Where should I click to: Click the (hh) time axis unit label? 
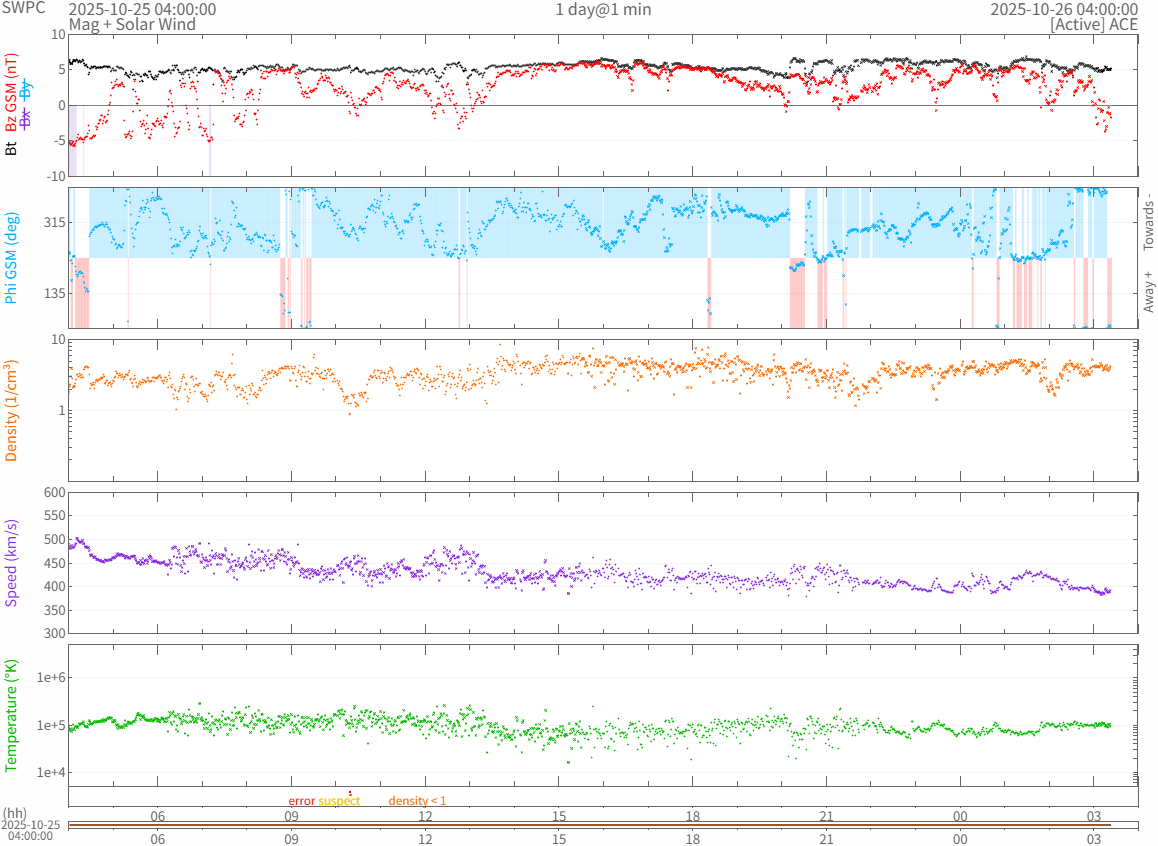(15, 813)
